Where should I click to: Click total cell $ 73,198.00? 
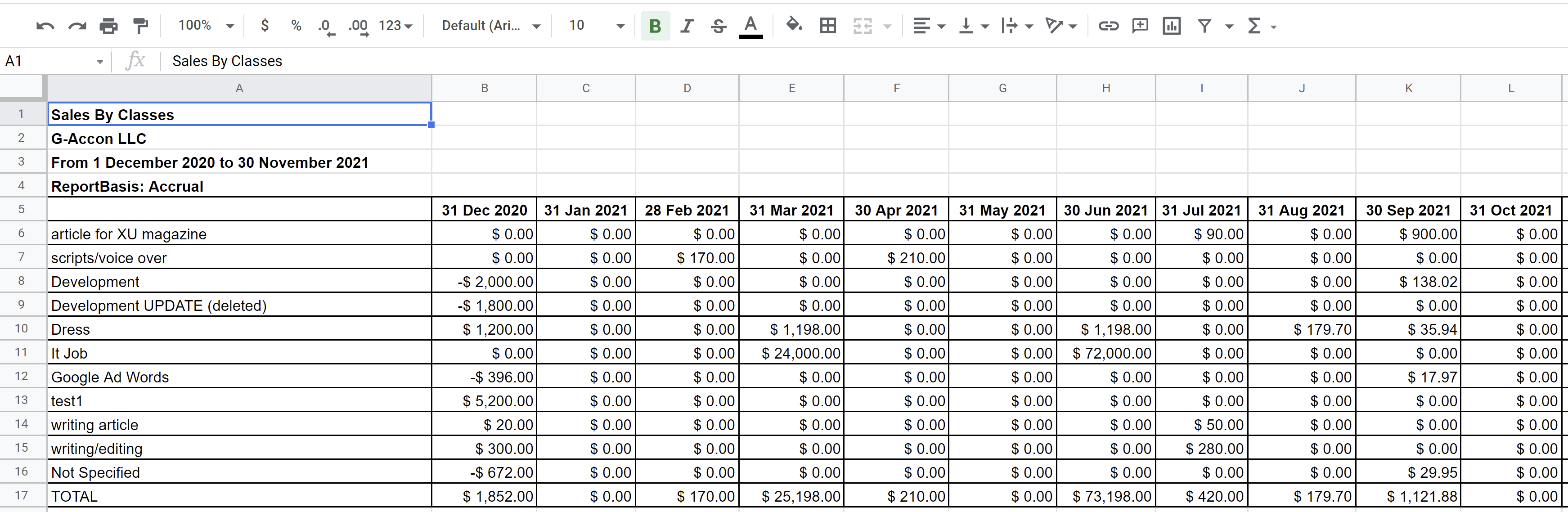1106,496
